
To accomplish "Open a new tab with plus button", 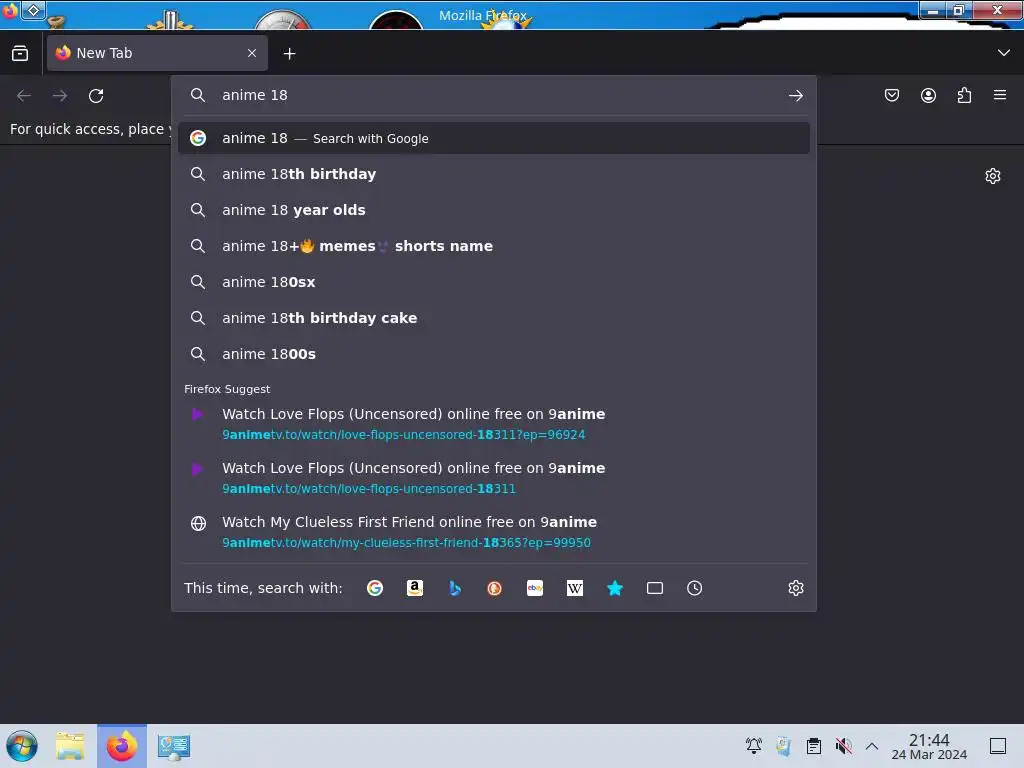I will click(289, 54).
